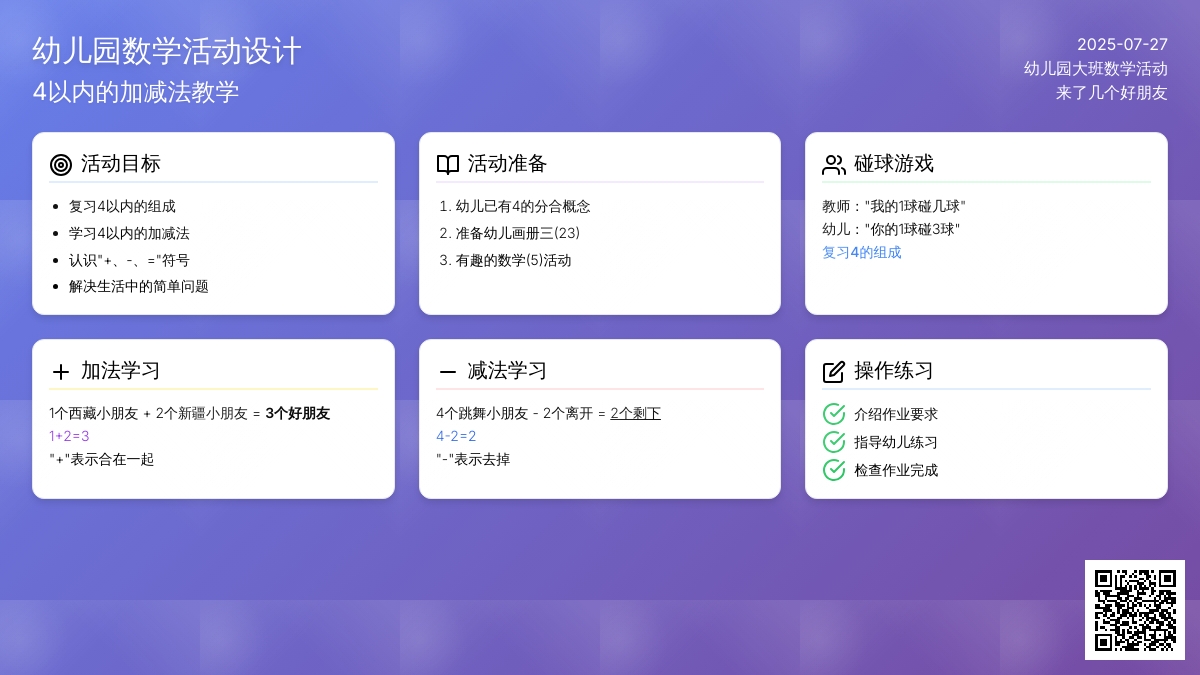
Task: Click the subtitle 4以内的加减法教学
Action: pyautogui.click(x=136, y=92)
